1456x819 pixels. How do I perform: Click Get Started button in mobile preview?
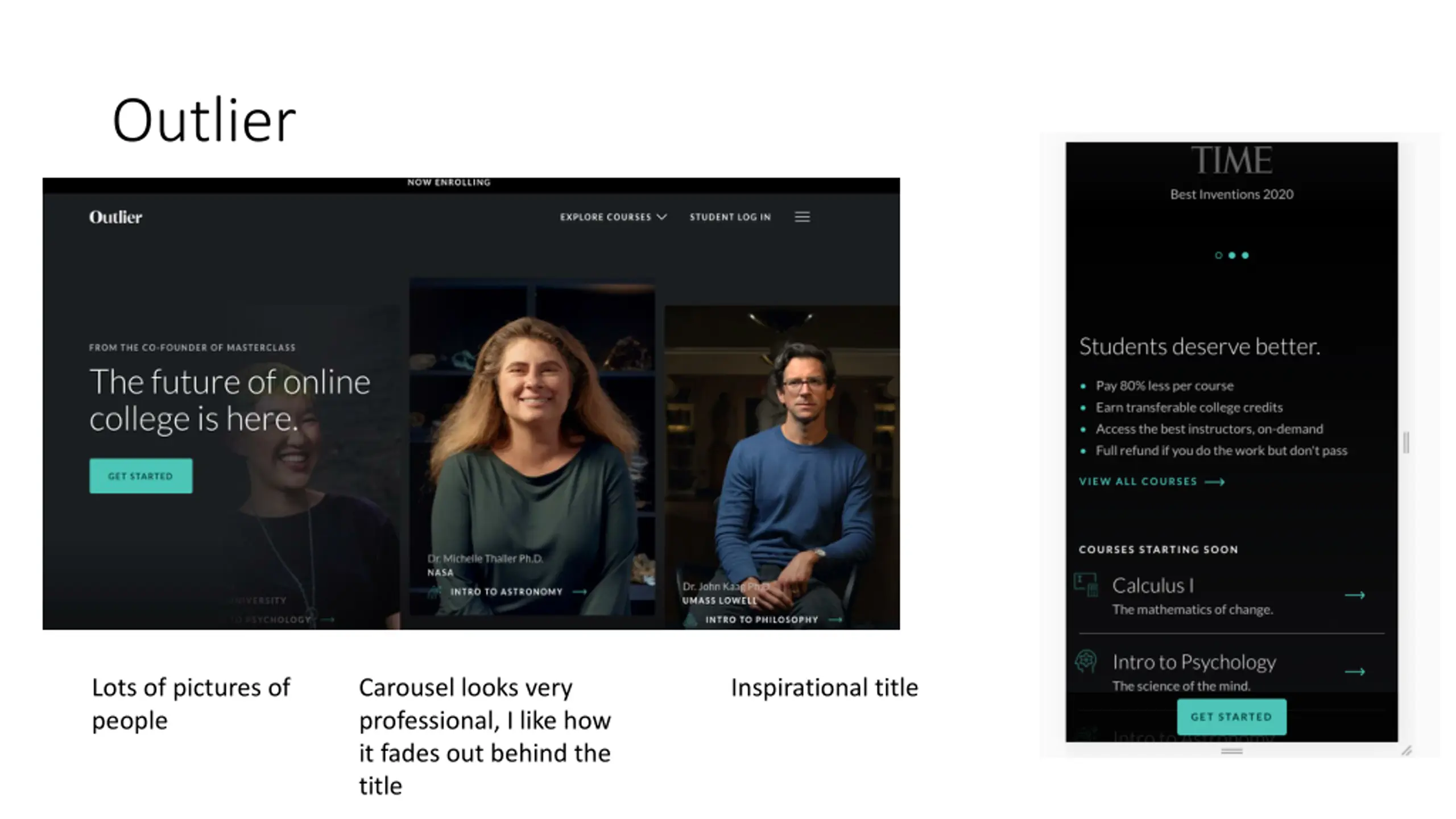click(1231, 717)
